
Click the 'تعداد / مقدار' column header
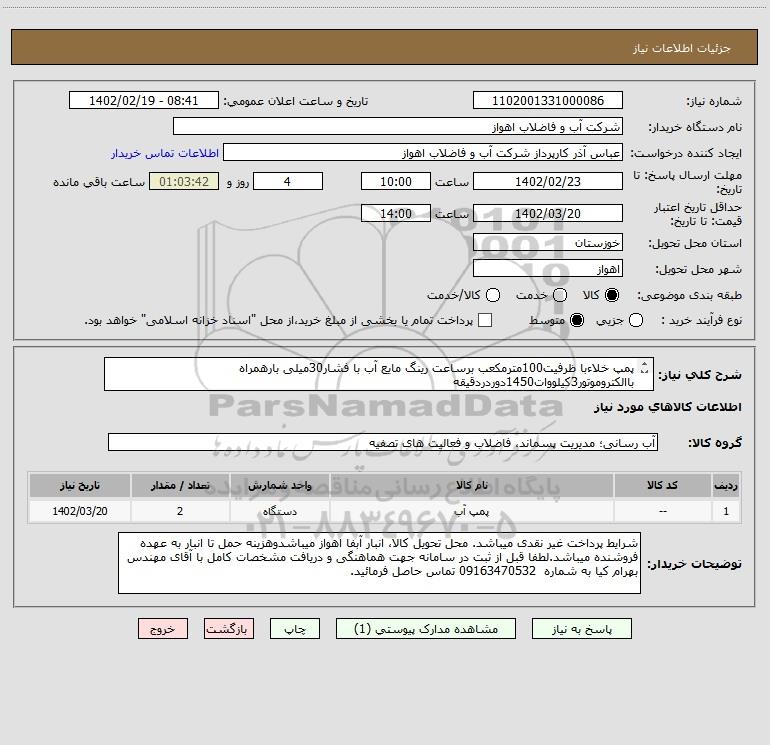[180, 485]
